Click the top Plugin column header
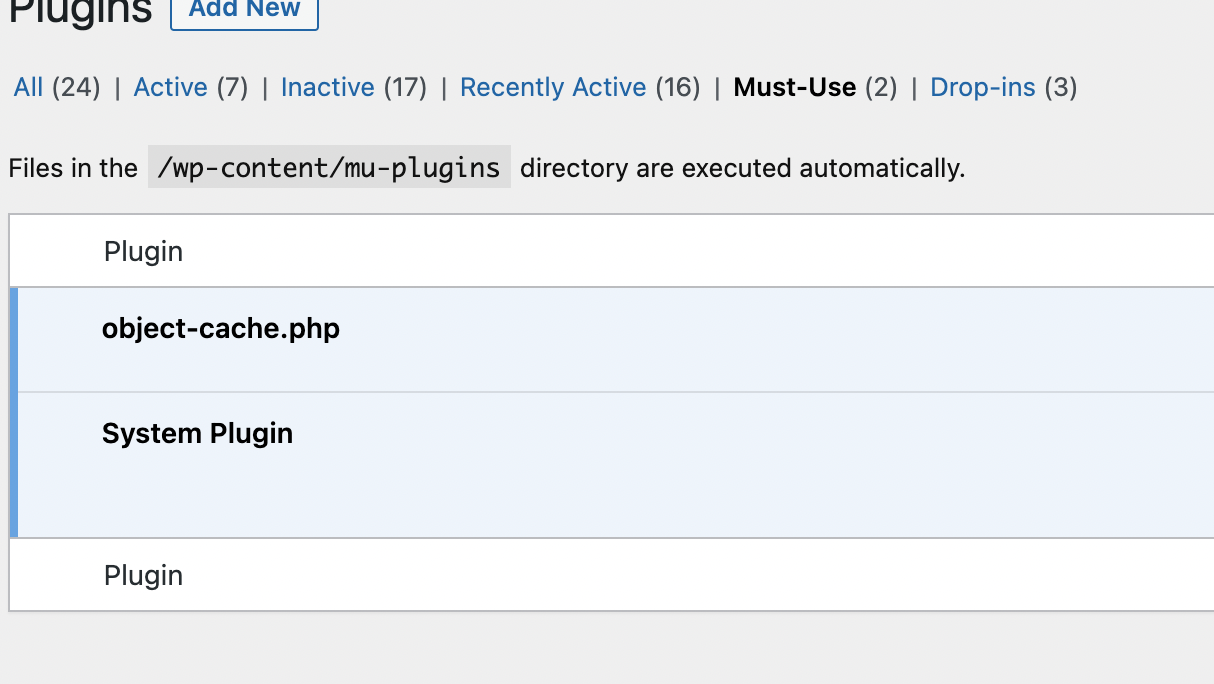The width and height of the screenshot is (1214, 684). click(143, 252)
